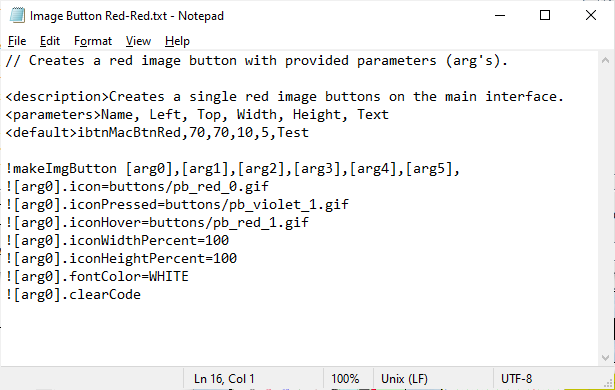
Task: Click the <default> ibtnMacBtnRed line
Action: [x=157, y=133]
